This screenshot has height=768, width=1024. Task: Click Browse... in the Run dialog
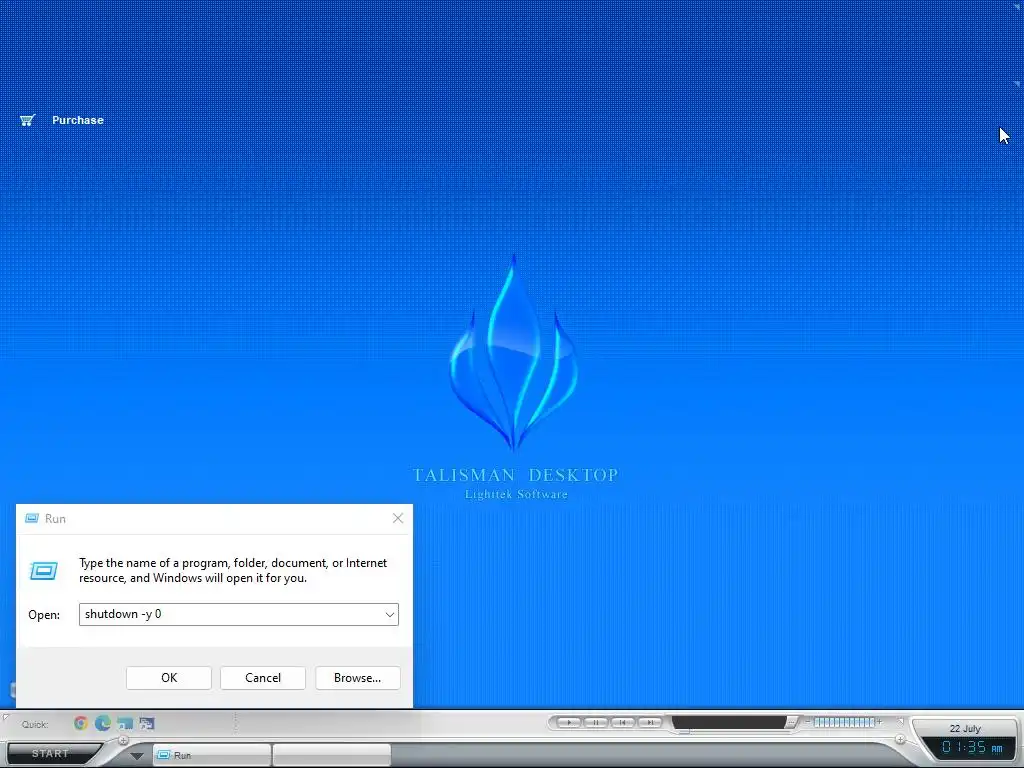tap(357, 678)
